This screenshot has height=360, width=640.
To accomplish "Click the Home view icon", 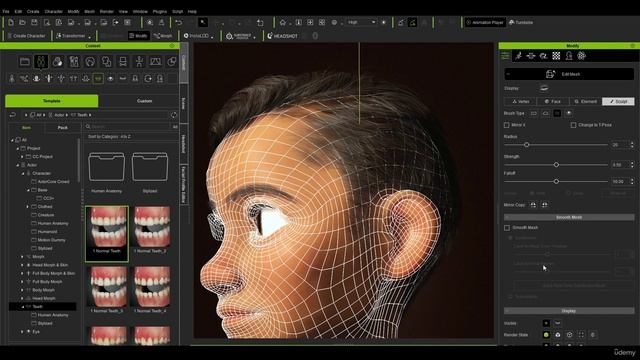I will pos(282,22).
